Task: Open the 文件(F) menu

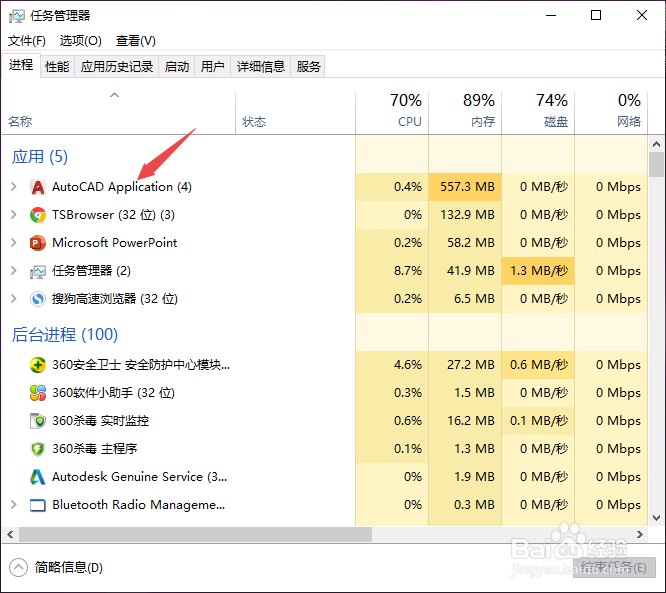Action: [27, 41]
